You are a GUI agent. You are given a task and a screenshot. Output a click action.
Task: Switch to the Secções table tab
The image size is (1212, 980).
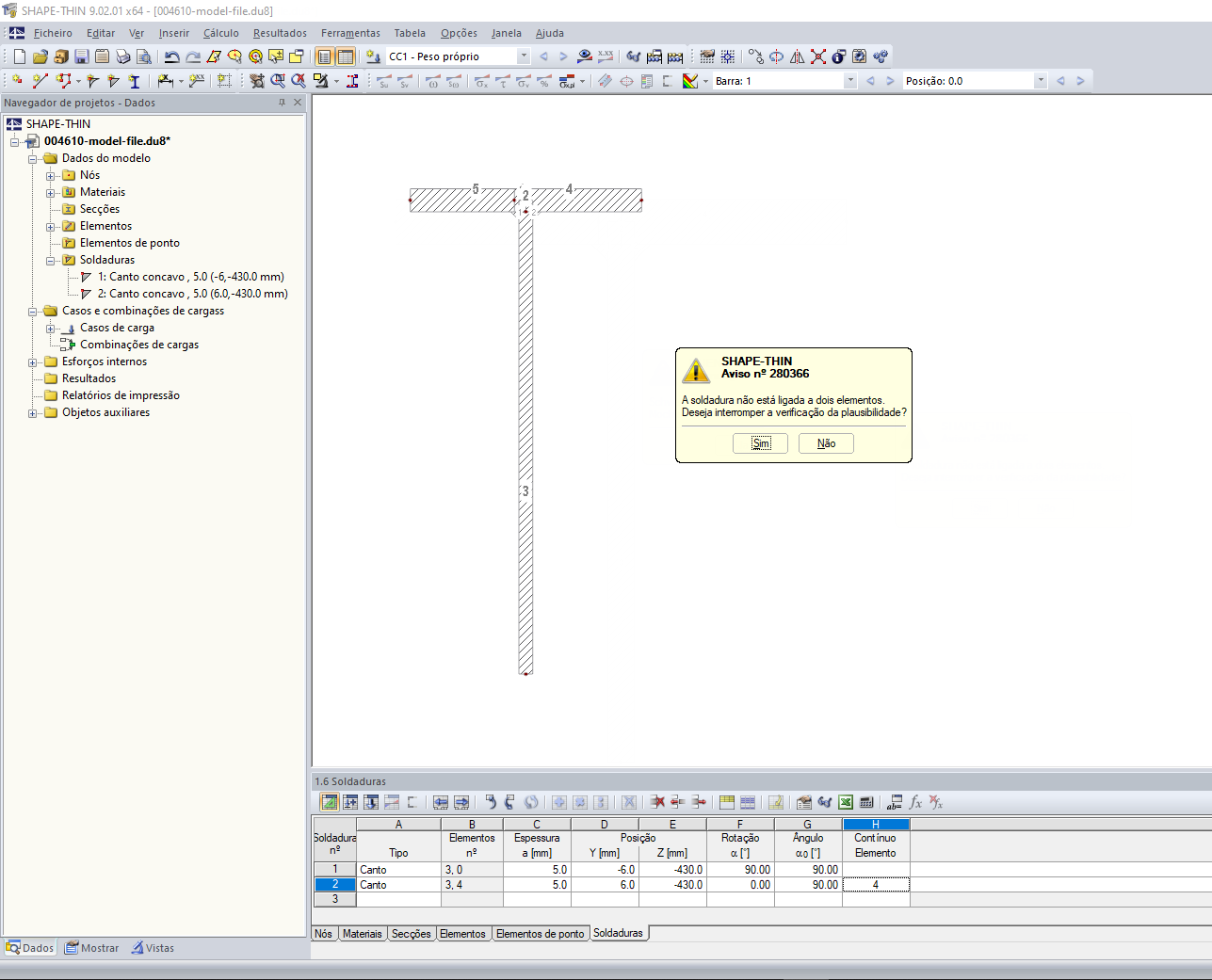412,934
